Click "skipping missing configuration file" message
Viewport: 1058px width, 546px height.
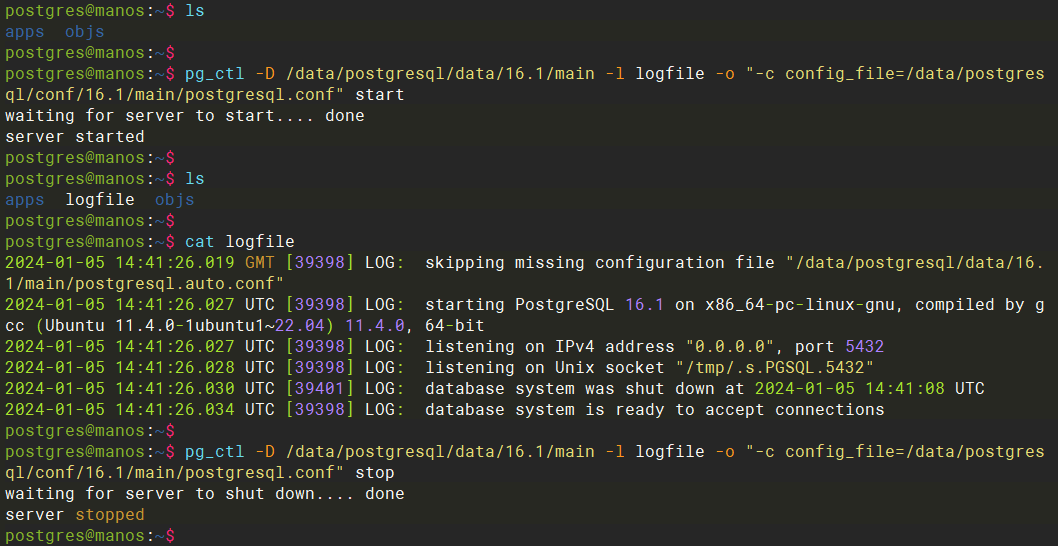click(600, 262)
